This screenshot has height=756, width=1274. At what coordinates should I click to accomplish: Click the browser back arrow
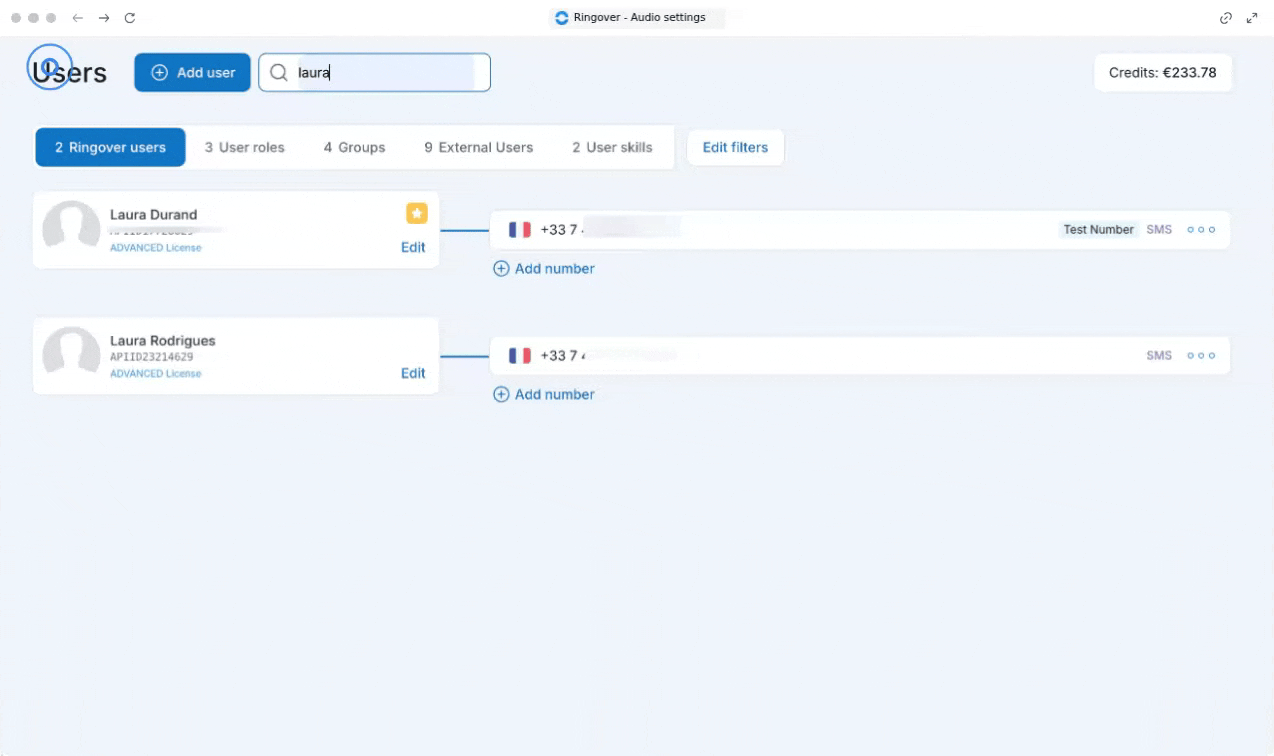coord(78,18)
